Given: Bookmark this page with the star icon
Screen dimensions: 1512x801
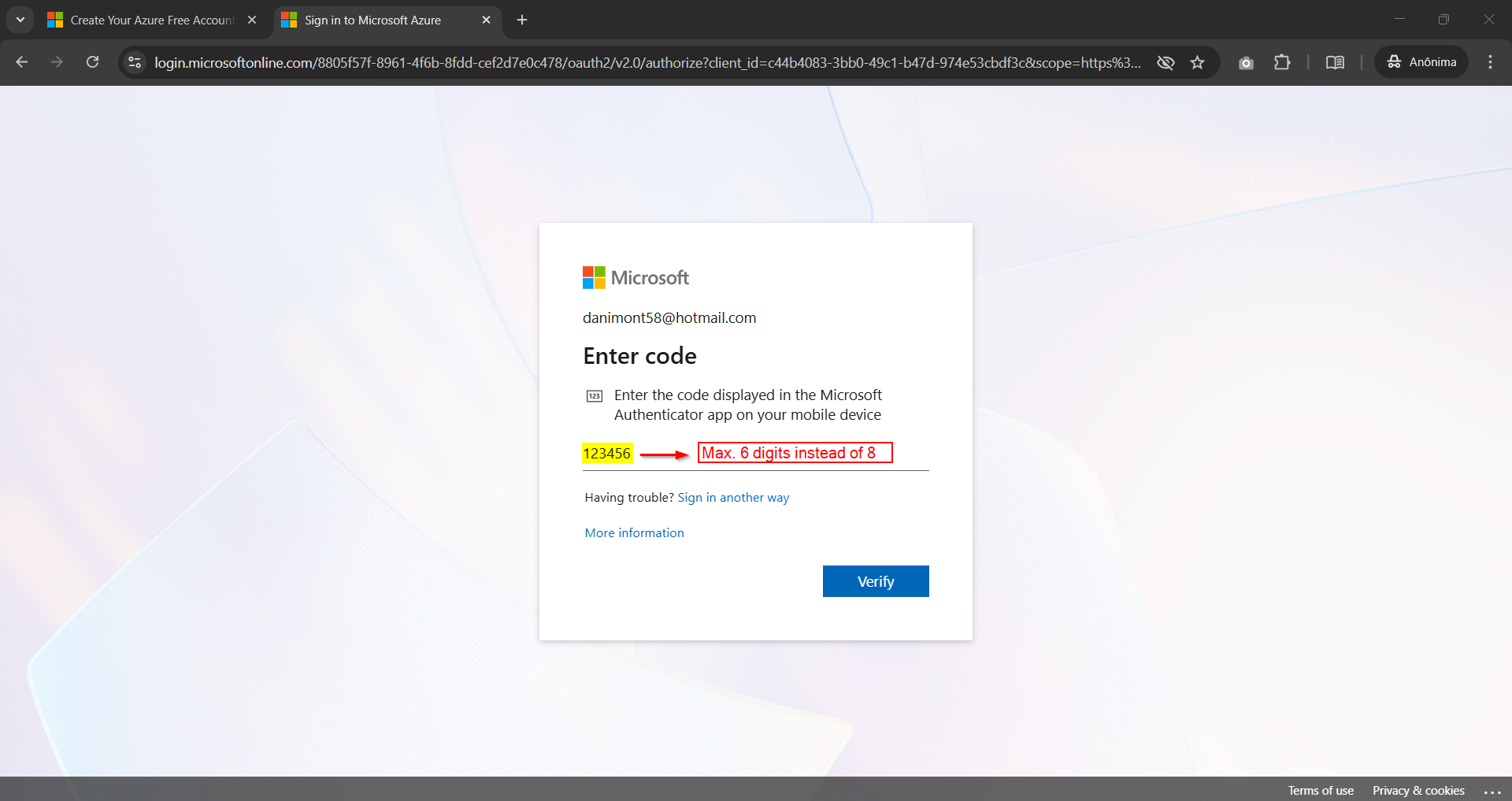Looking at the screenshot, I should pos(1198,62).
